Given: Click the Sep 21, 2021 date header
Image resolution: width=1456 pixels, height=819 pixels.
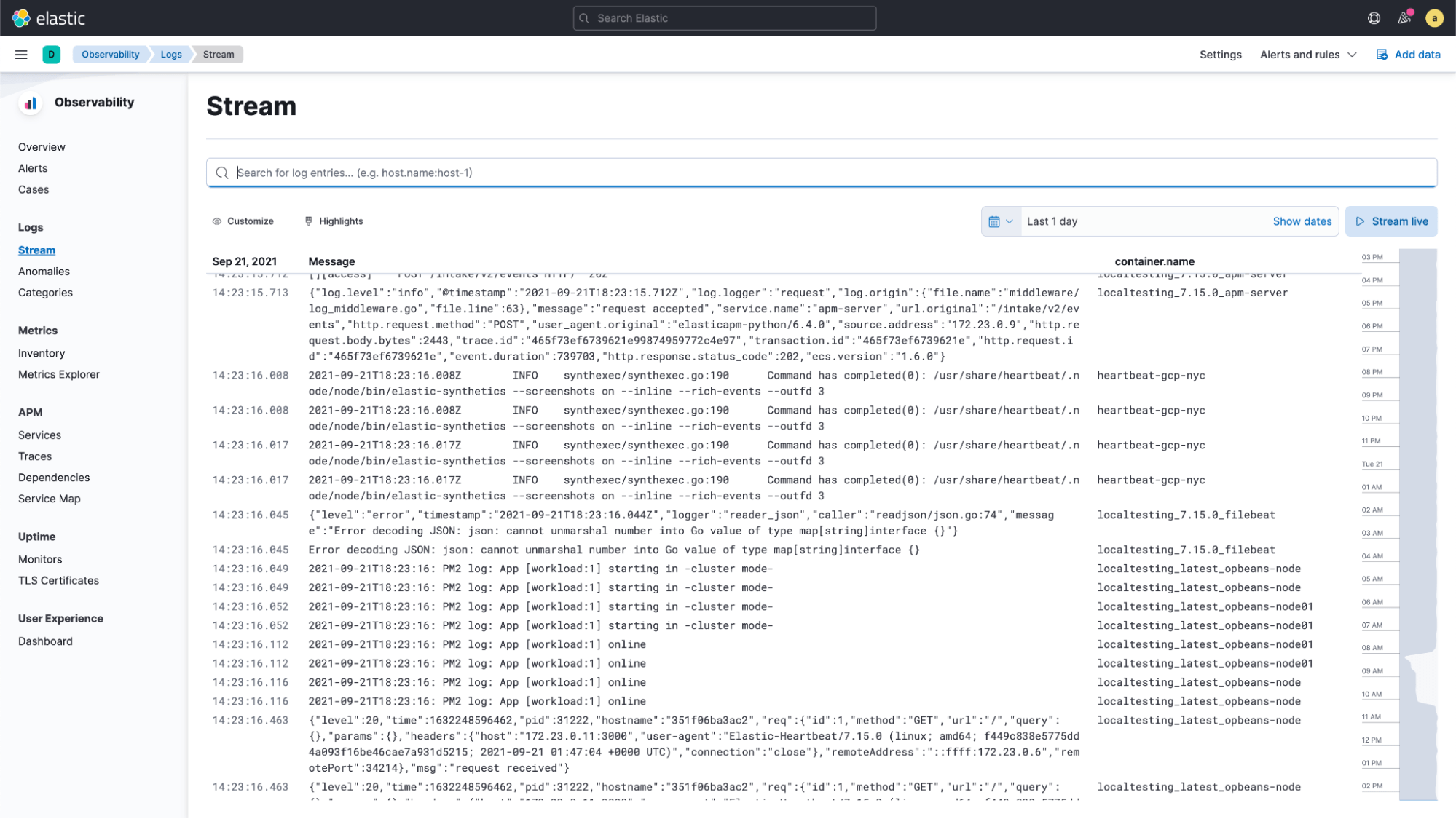Looking at the screenshot, I should pyautogui.click(x=244, y=261).
